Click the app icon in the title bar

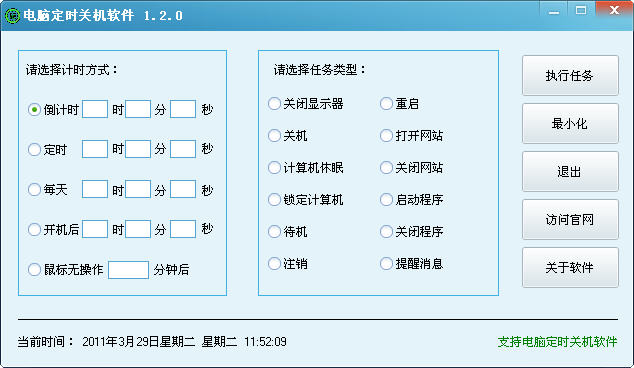[x=12, y=16]
